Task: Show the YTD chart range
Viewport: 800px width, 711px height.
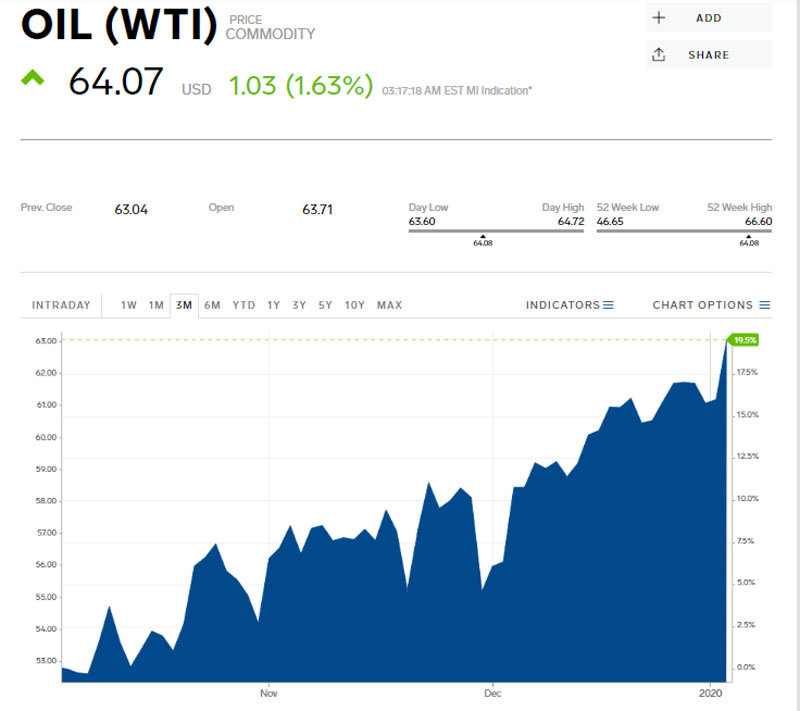Action: tap(244, 305)
